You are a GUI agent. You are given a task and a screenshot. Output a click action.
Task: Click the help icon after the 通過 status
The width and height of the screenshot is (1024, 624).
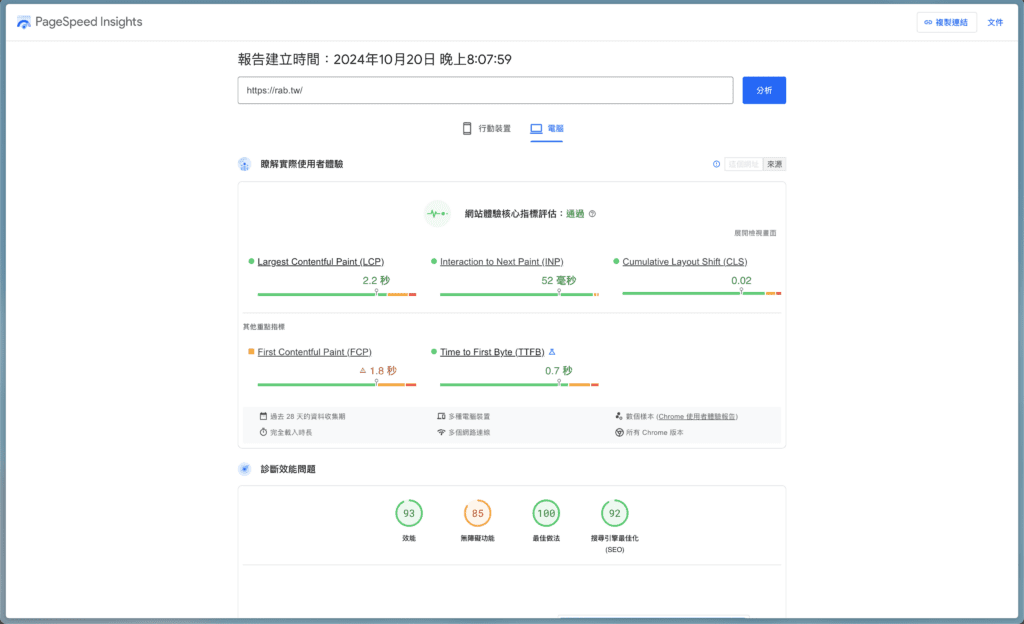pos(593,213)
